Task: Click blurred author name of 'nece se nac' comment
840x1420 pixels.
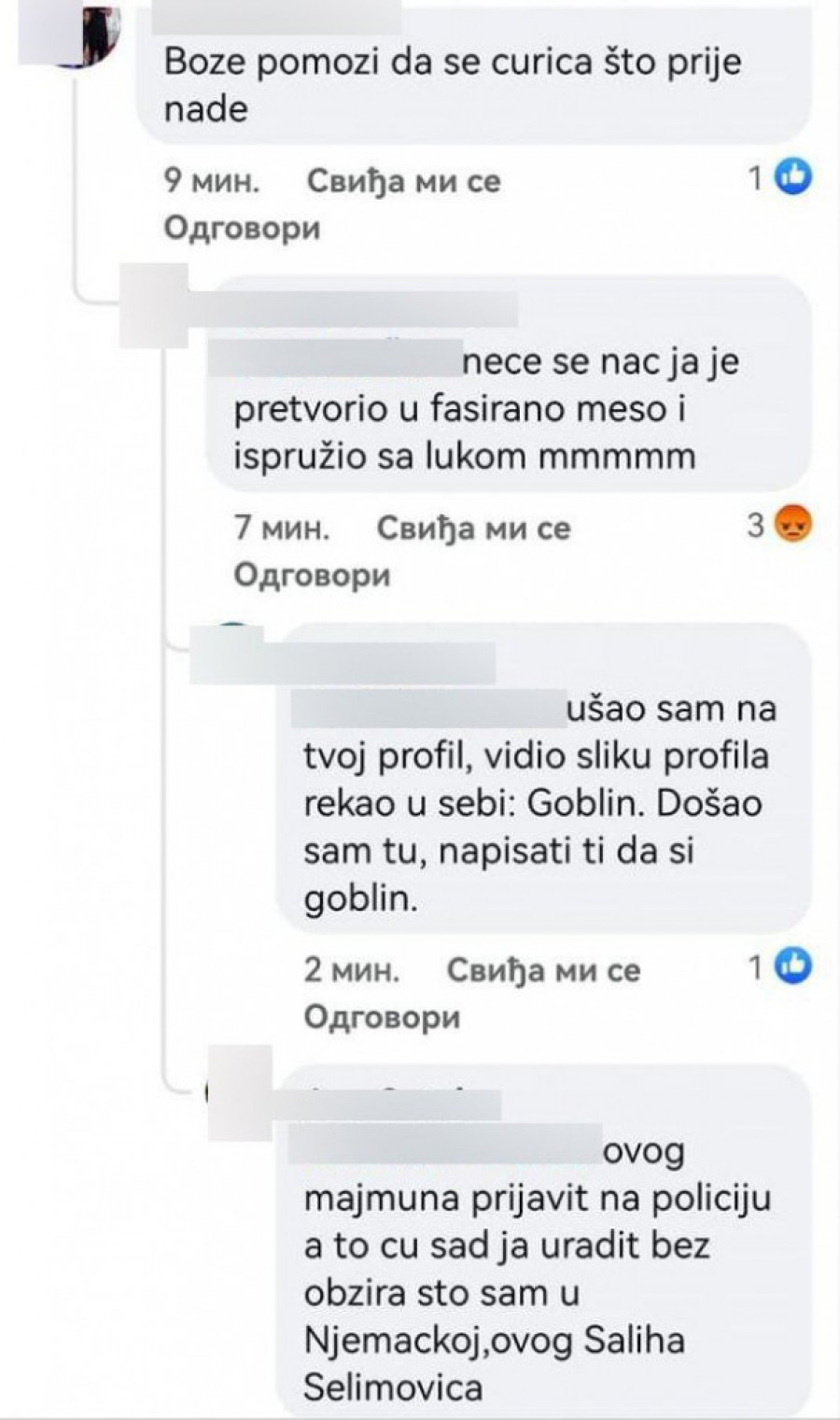Action: 353,309
